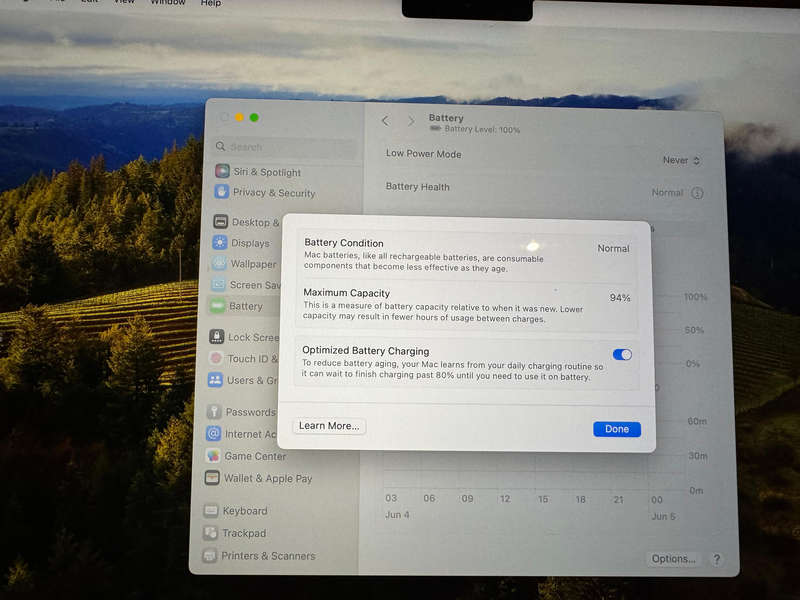The height and width of the screenshot is (600, 800).
Task: Click the Privacy & Security label
Action: (274, 192)
